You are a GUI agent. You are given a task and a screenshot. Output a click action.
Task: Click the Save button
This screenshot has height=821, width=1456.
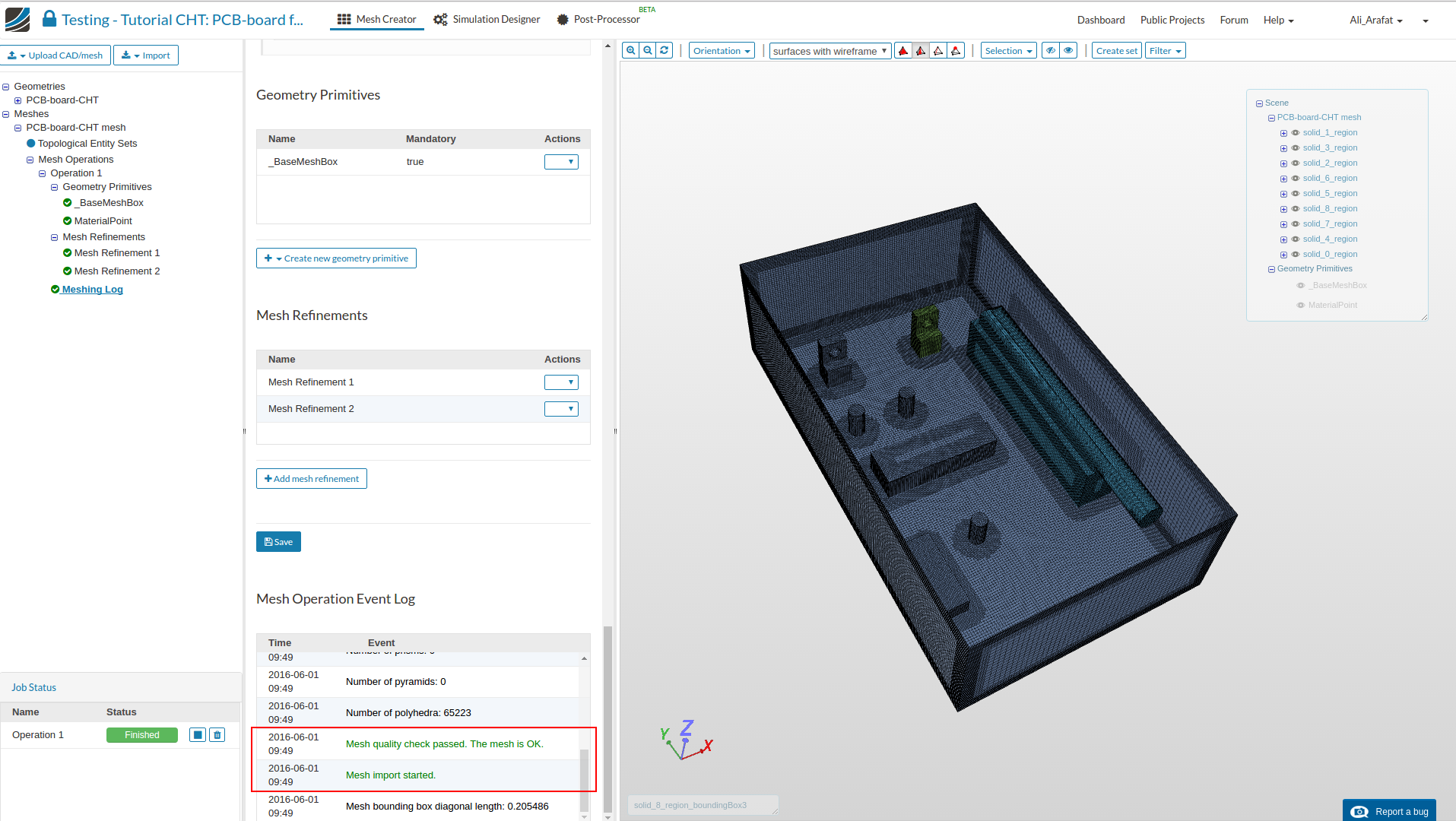pos(278,542)
